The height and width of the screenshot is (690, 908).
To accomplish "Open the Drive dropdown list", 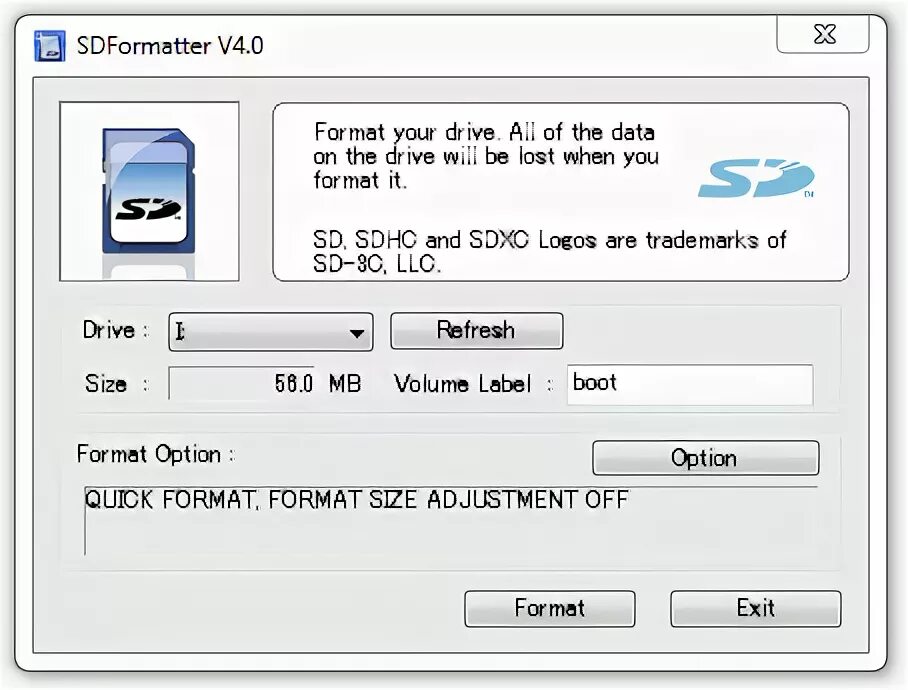I will click(x=271, y=332).
